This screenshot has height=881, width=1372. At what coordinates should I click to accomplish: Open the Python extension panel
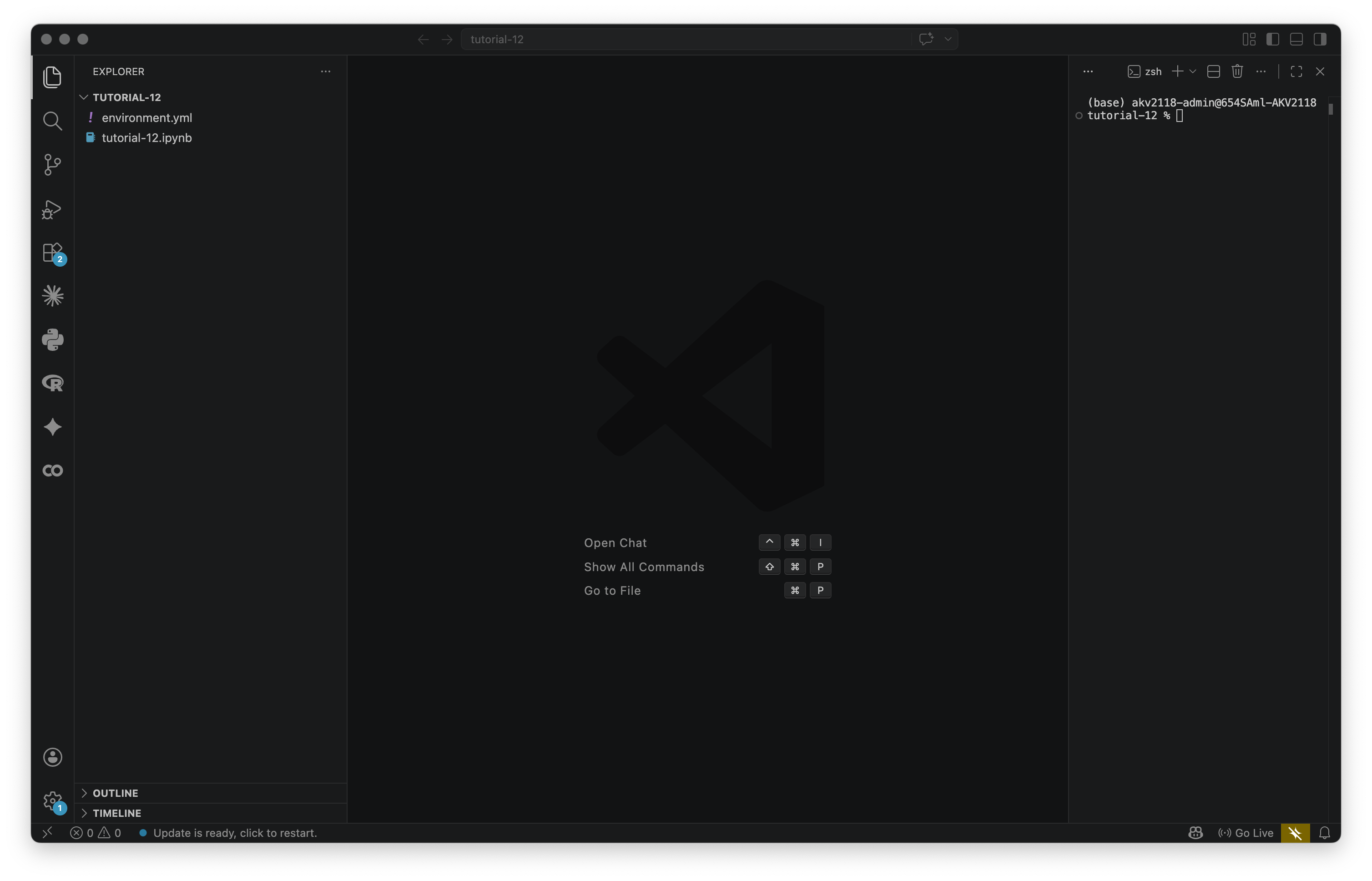tap(53, 340)
